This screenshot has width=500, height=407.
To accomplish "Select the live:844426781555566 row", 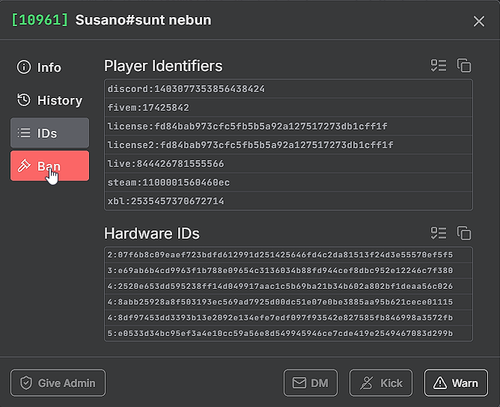I will pos(288,164).
